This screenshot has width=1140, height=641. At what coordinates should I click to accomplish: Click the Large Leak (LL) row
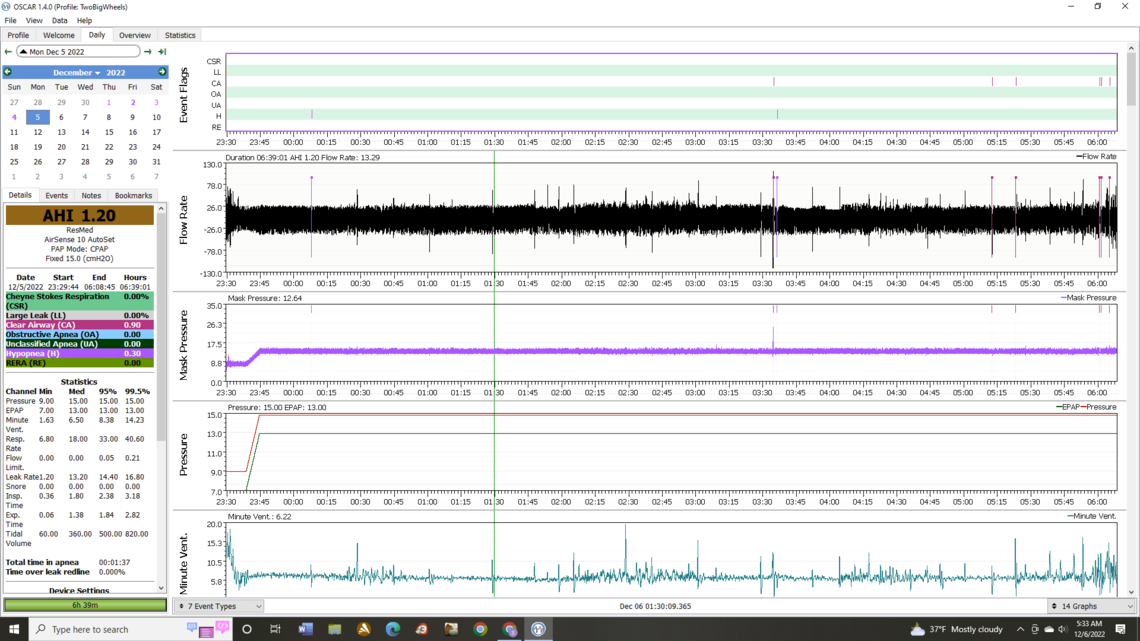point(79,315)
